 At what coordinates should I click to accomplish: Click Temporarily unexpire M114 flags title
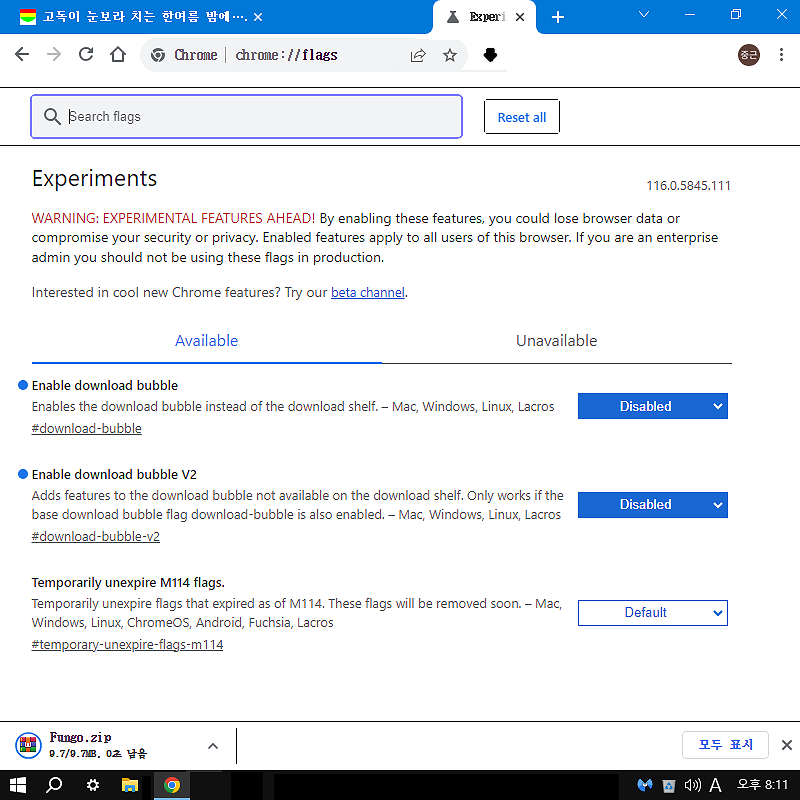pyautogui.click(x=128, y=583)
